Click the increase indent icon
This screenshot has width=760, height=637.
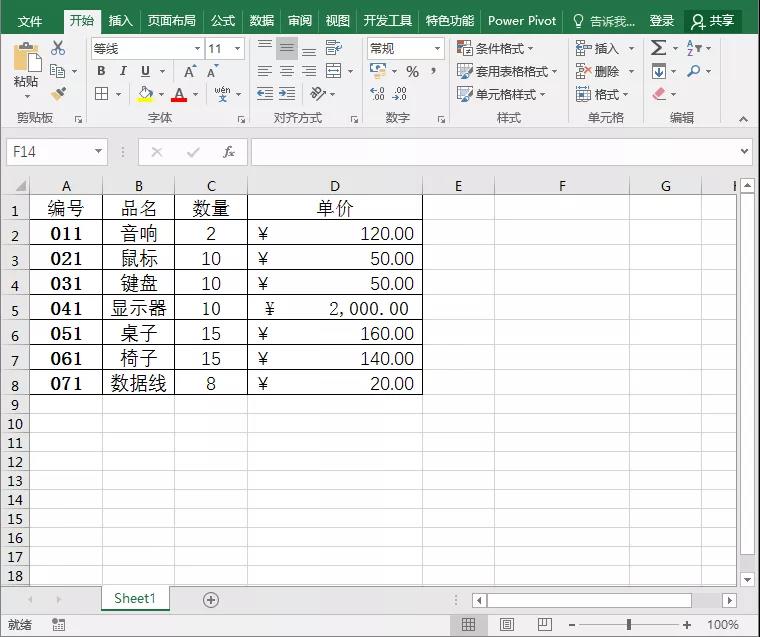coord(287,93)
